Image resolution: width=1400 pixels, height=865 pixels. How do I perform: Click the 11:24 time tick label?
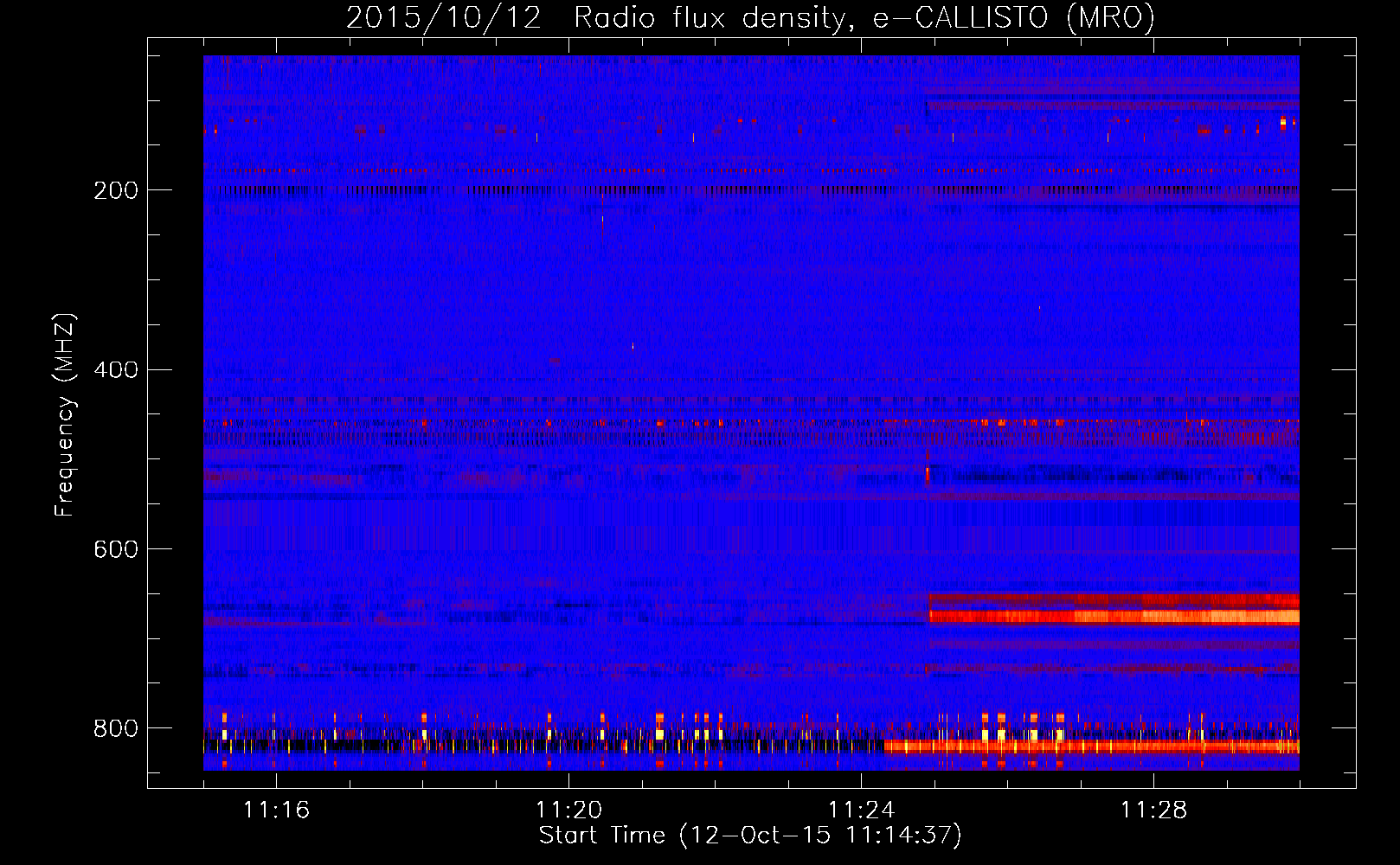(861, 810)
